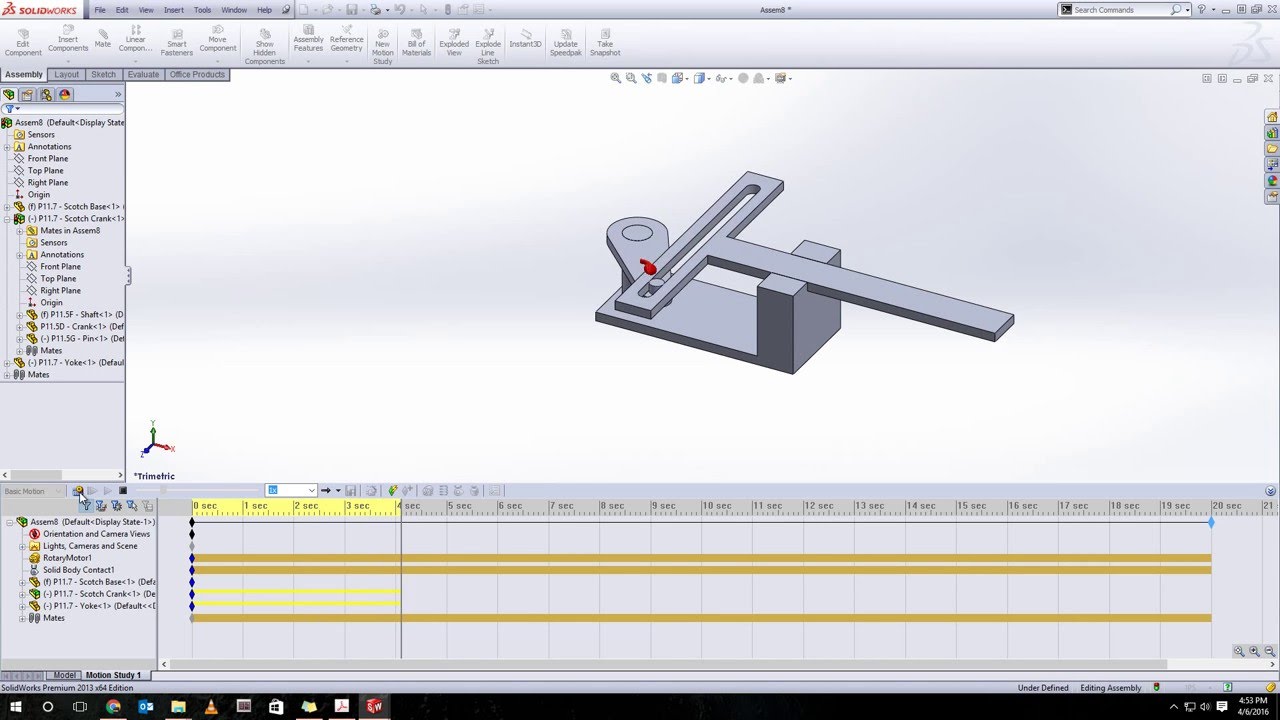The width and height of the screenshot is (1280, 720).
Task: Open Chrome from the taskbar
Action: pyautogui.click(x=113, y=707)
